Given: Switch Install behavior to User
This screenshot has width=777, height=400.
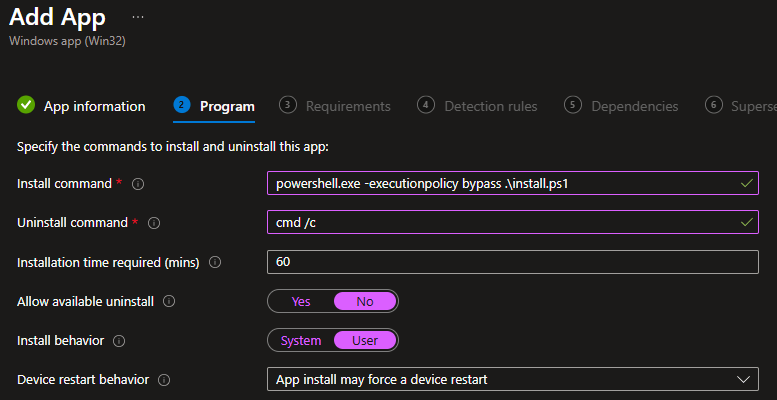Looking at the screenshot, I should click(365, 341).
